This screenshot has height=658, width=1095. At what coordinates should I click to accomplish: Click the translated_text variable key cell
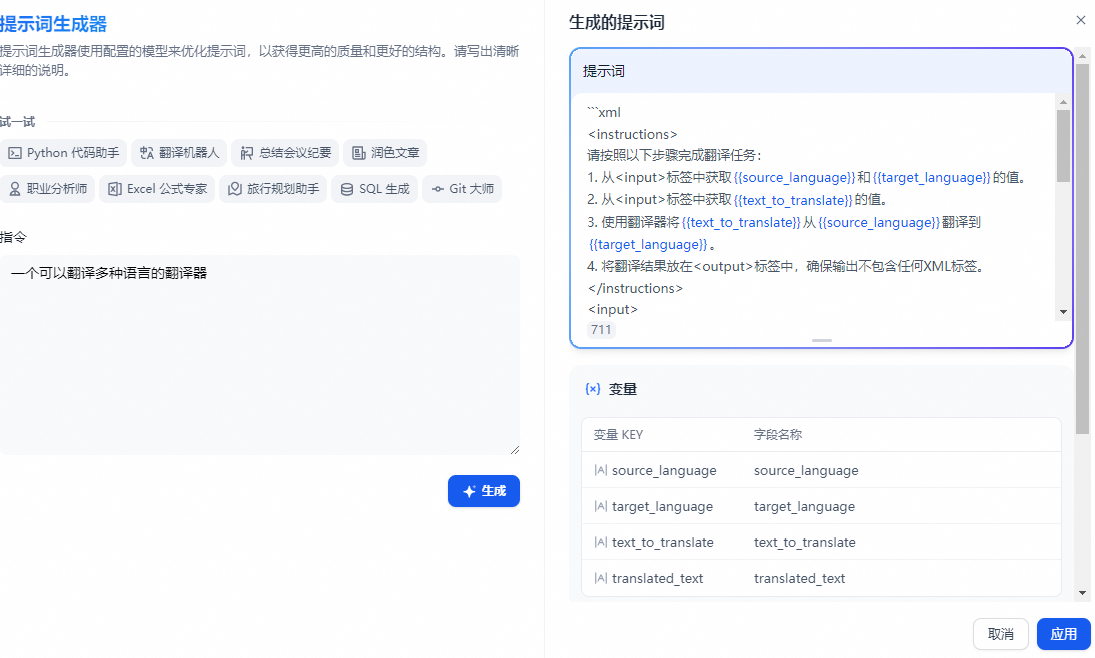click(657, 578)
